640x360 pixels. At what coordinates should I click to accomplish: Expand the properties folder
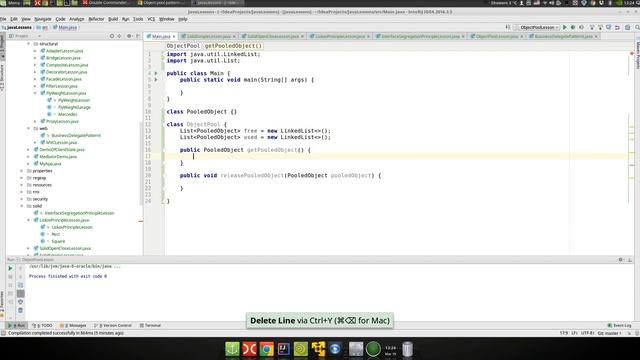tap(22, 171)
